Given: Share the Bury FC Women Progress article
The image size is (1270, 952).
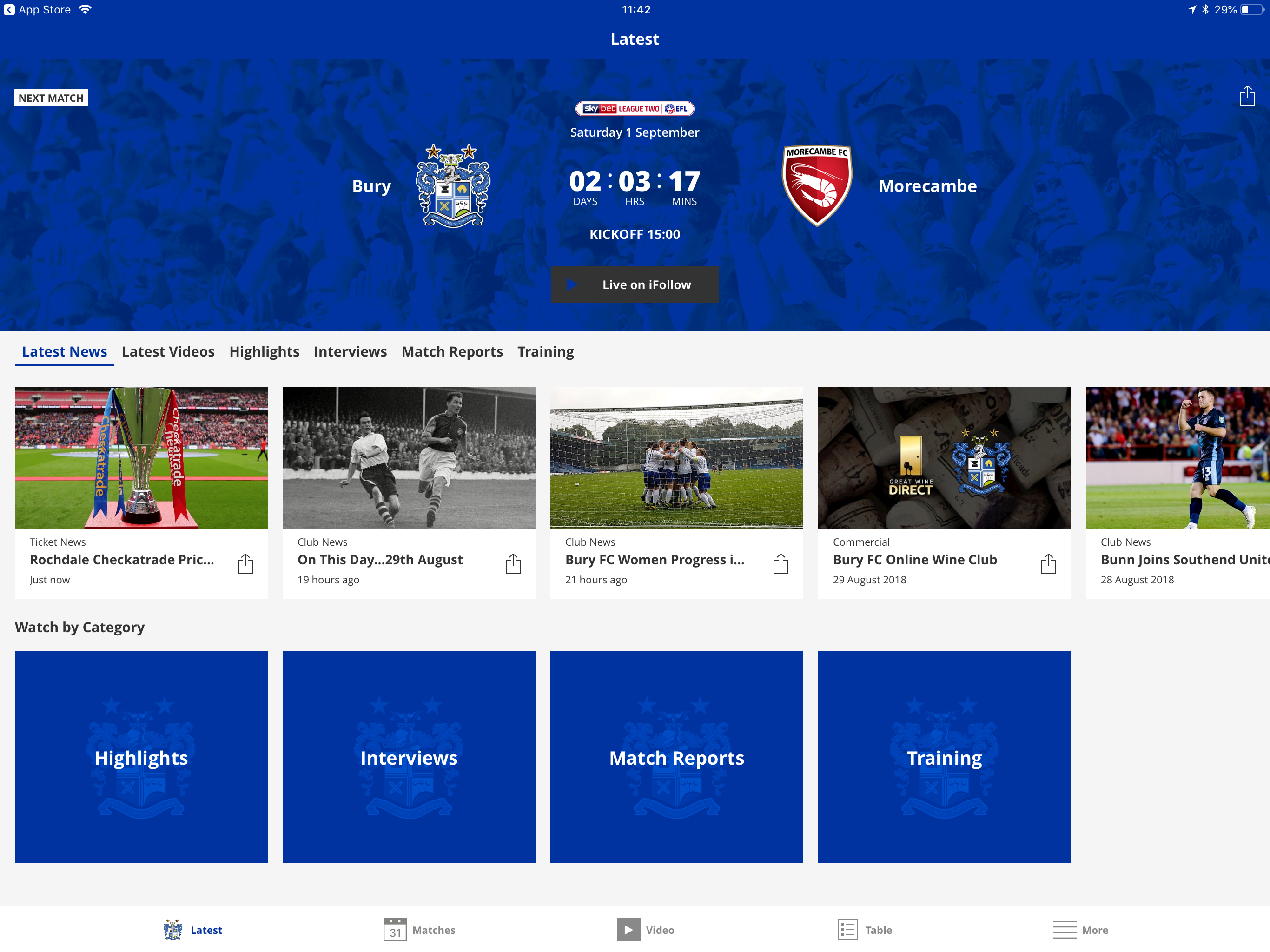Looking at the screenshot, I should point(781,564).
